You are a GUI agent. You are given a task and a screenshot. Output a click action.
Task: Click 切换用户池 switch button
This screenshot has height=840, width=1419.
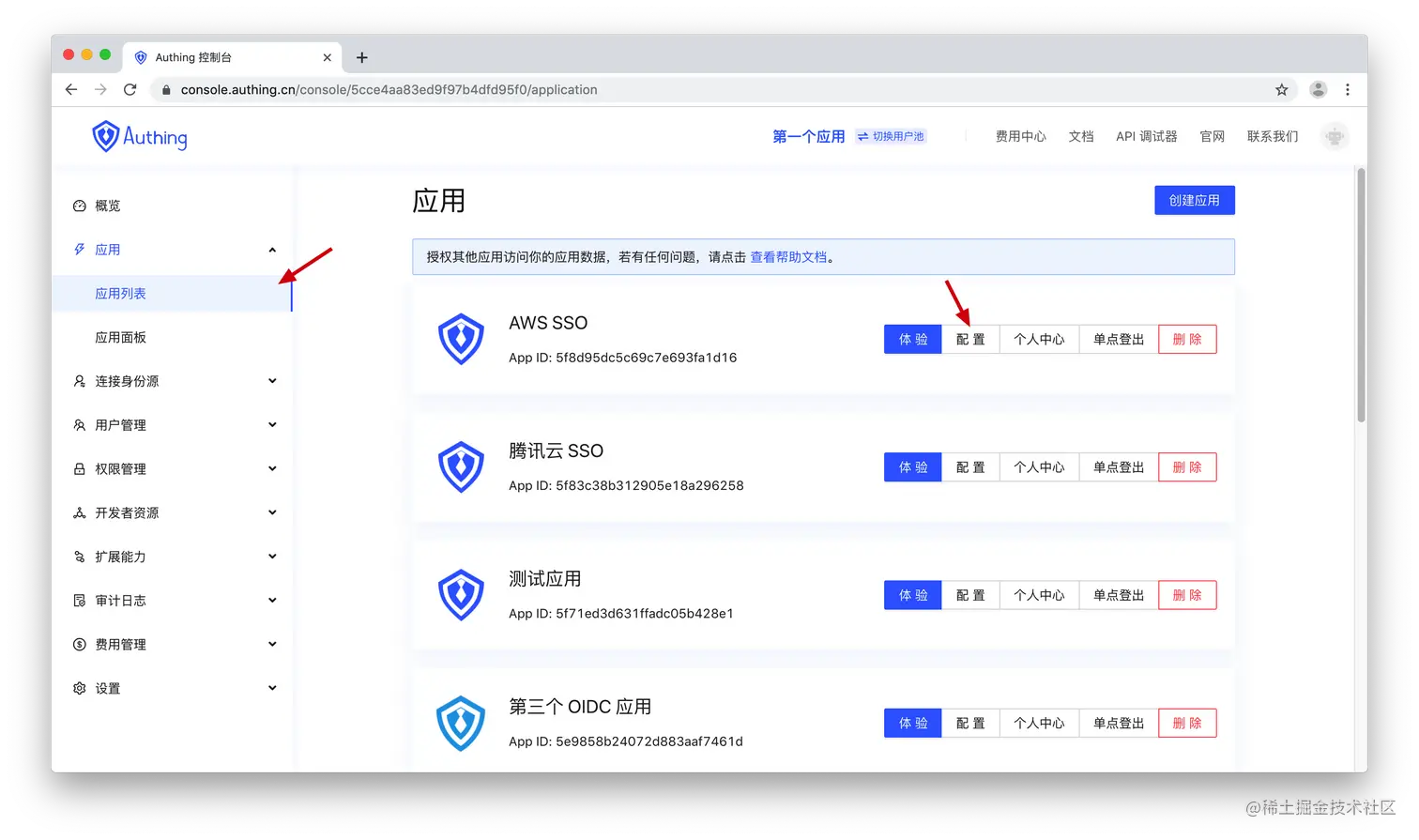coord(891,136)
